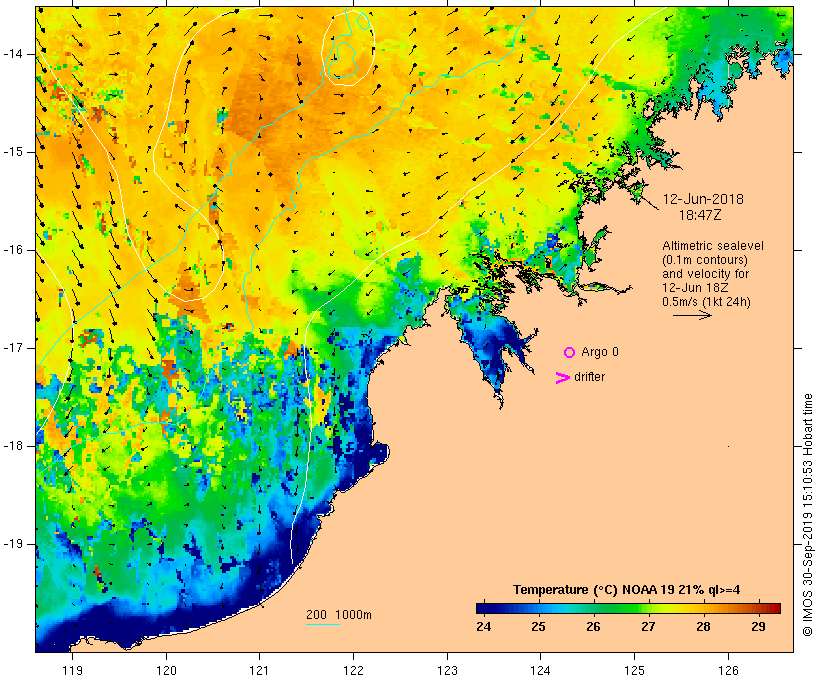Click longitude axis label 124
The image size is (820, 680).
[x=540, y=670]
